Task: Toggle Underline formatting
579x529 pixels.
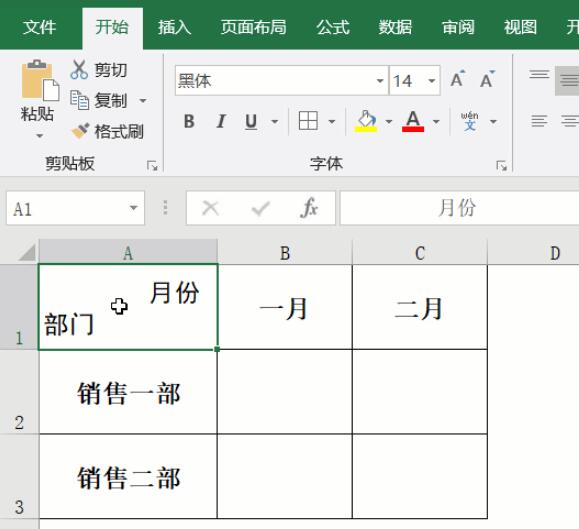Action: (x=251, y=121)
